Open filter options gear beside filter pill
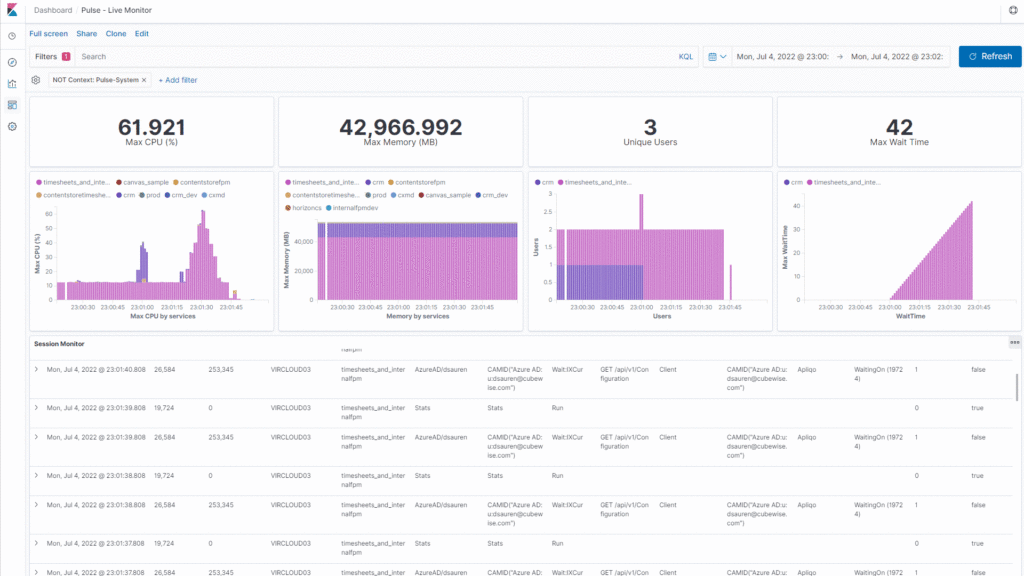 pyautogui.click(x=36, y=79)
